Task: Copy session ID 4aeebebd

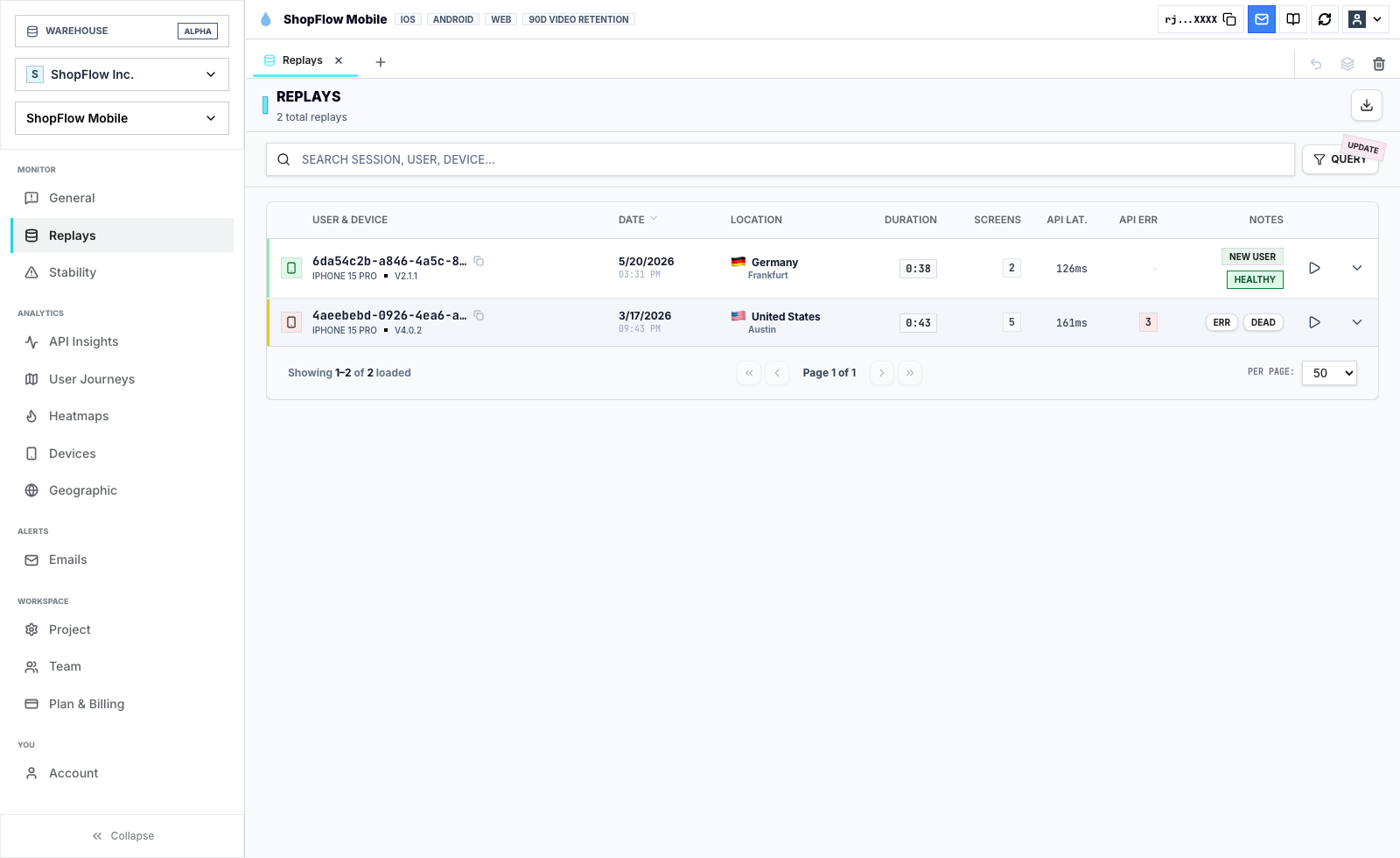Action: pyautogui.click(x=479, y=315)
